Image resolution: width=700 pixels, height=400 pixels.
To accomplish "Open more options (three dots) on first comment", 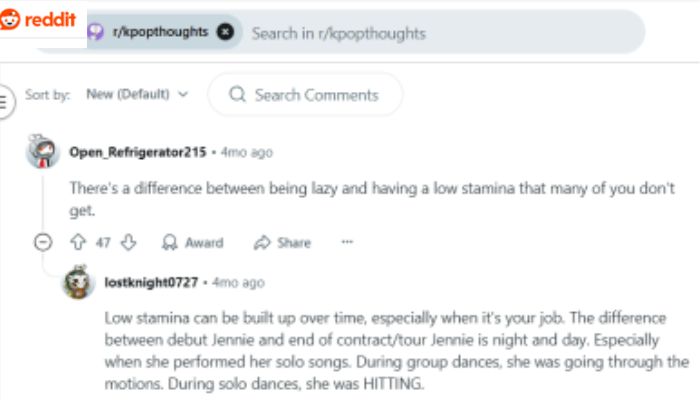I will click(347, 242).
